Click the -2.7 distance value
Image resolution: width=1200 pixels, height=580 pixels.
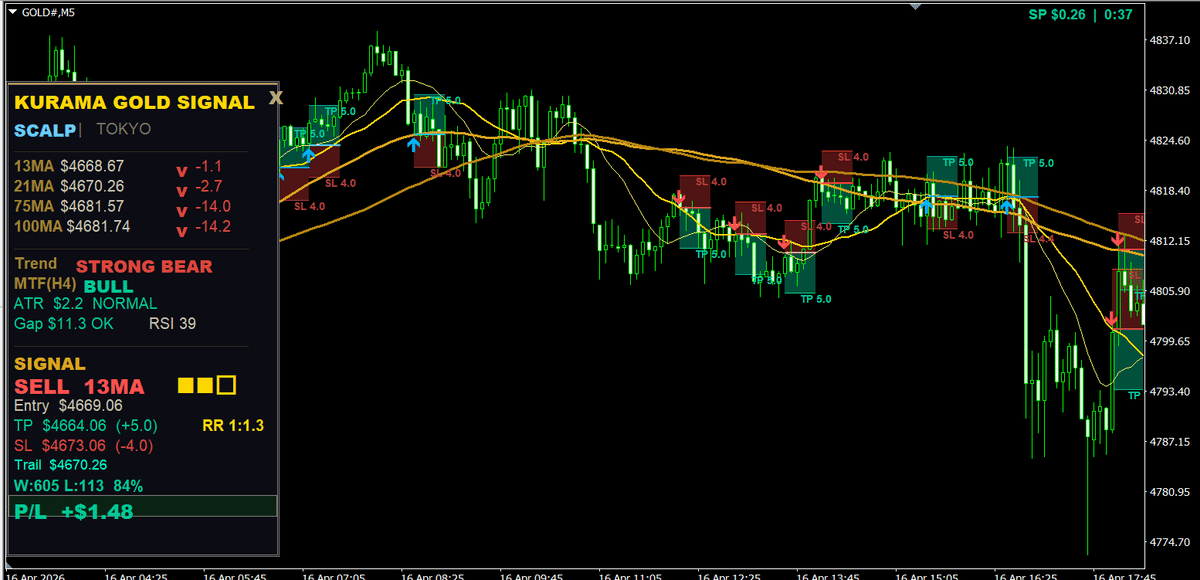[x=208, y=186]
